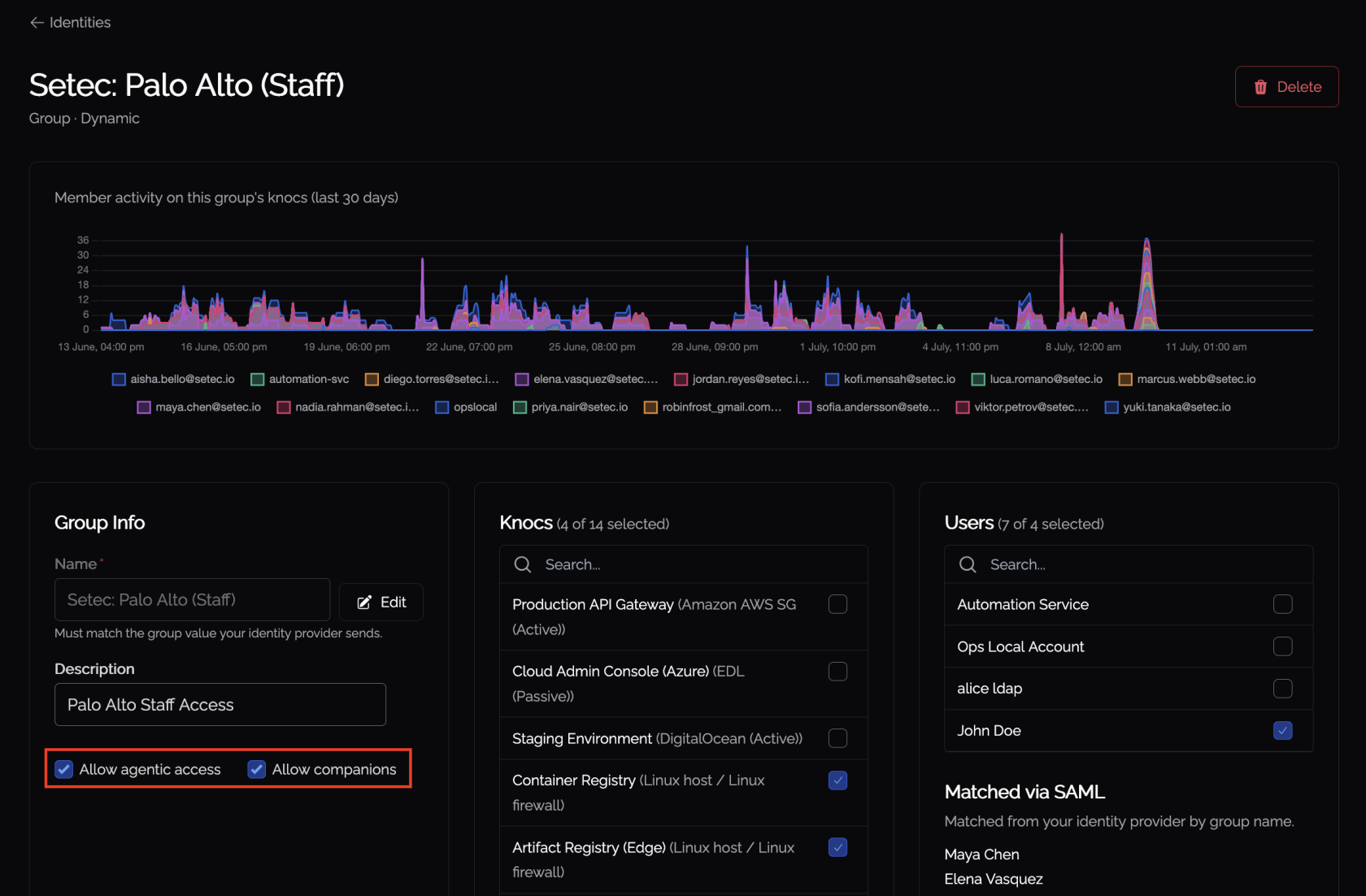Focus the Description input field

220,705
